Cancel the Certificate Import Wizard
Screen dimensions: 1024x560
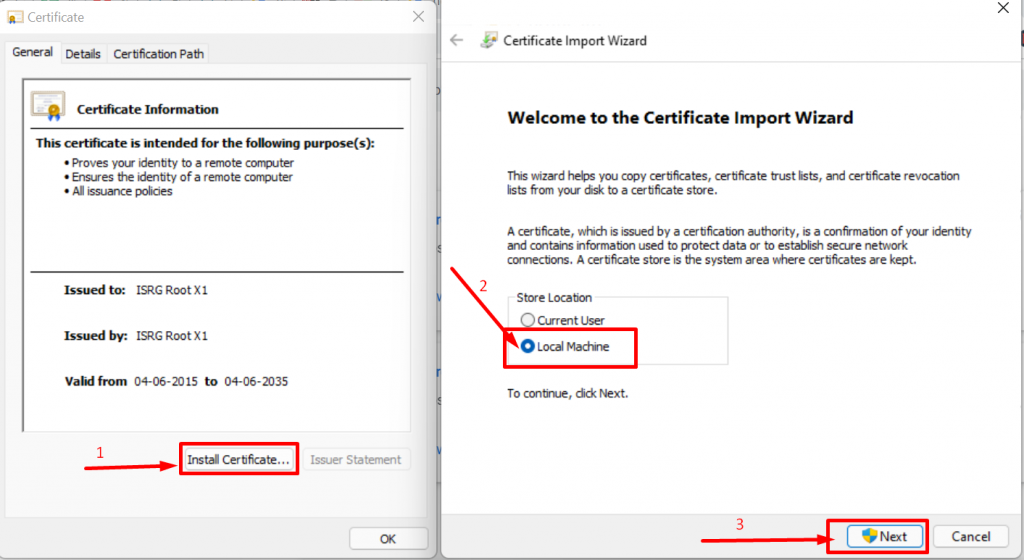(970, 536)
